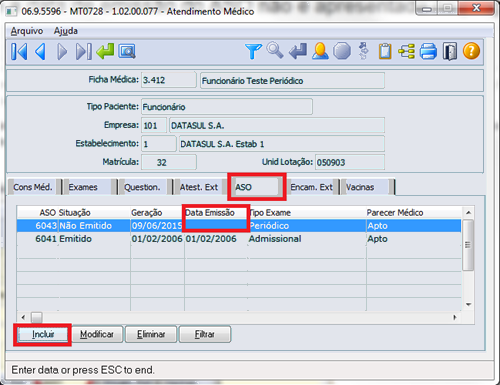Screen dimensions: 500x385
Task: Click the blue filter funnel icon
Action: (253, 51)
